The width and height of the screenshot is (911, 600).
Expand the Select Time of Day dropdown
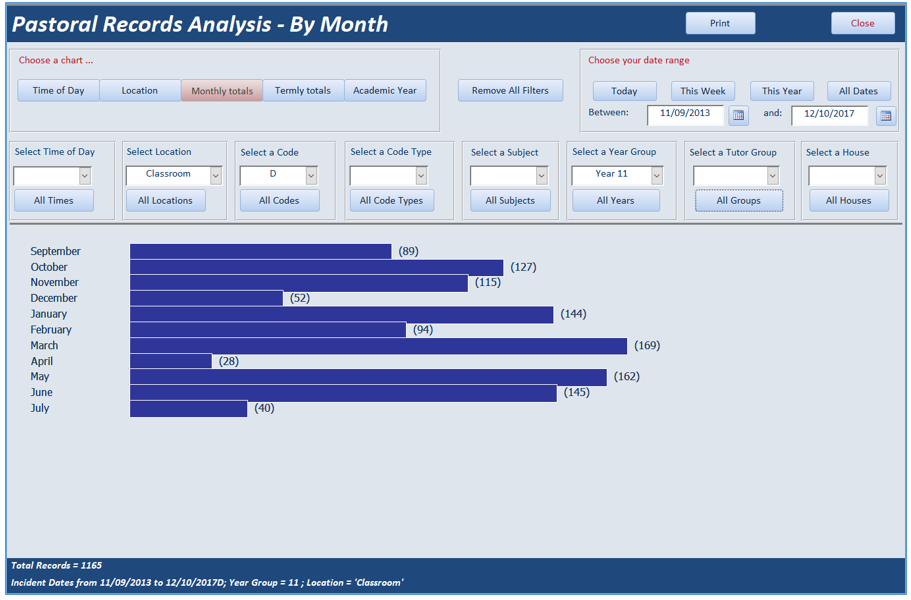tap(85, 175)
